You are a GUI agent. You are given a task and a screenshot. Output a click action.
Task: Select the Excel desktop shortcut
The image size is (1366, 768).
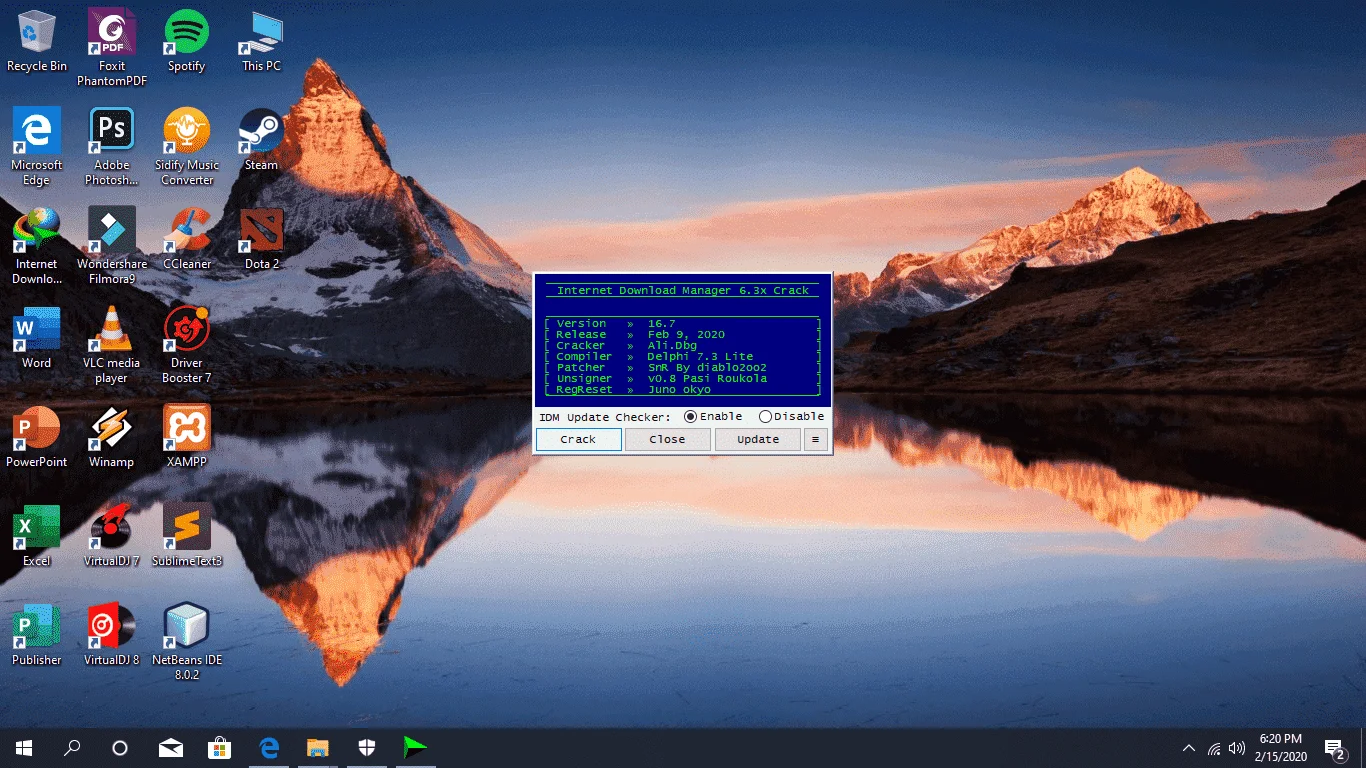(37, 535)
